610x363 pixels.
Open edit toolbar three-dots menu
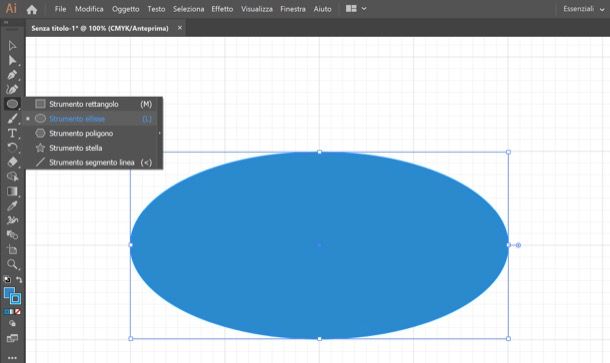12,358
